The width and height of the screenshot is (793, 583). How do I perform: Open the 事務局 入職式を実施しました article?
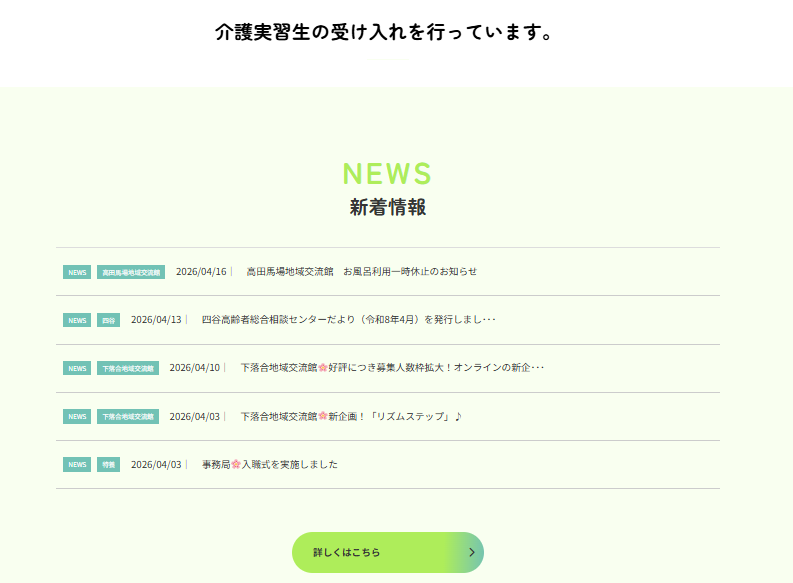[270, 464]
